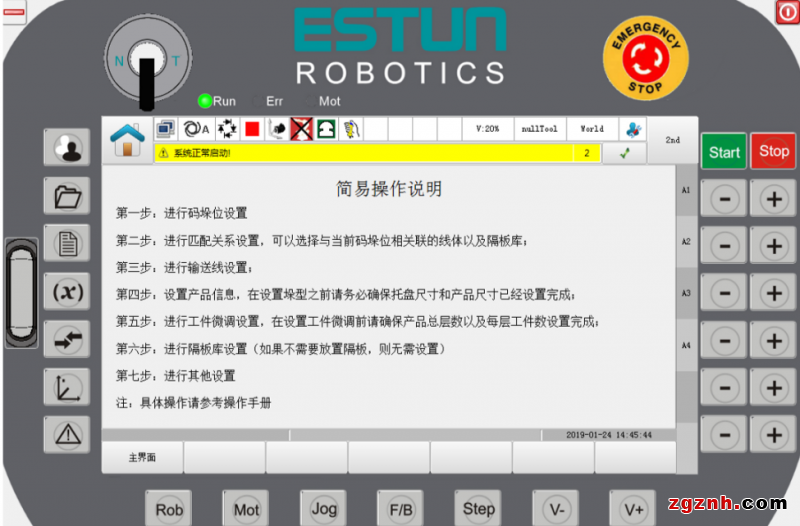Open the program document icon
The image size is (800, 526).
click(67, 243)
